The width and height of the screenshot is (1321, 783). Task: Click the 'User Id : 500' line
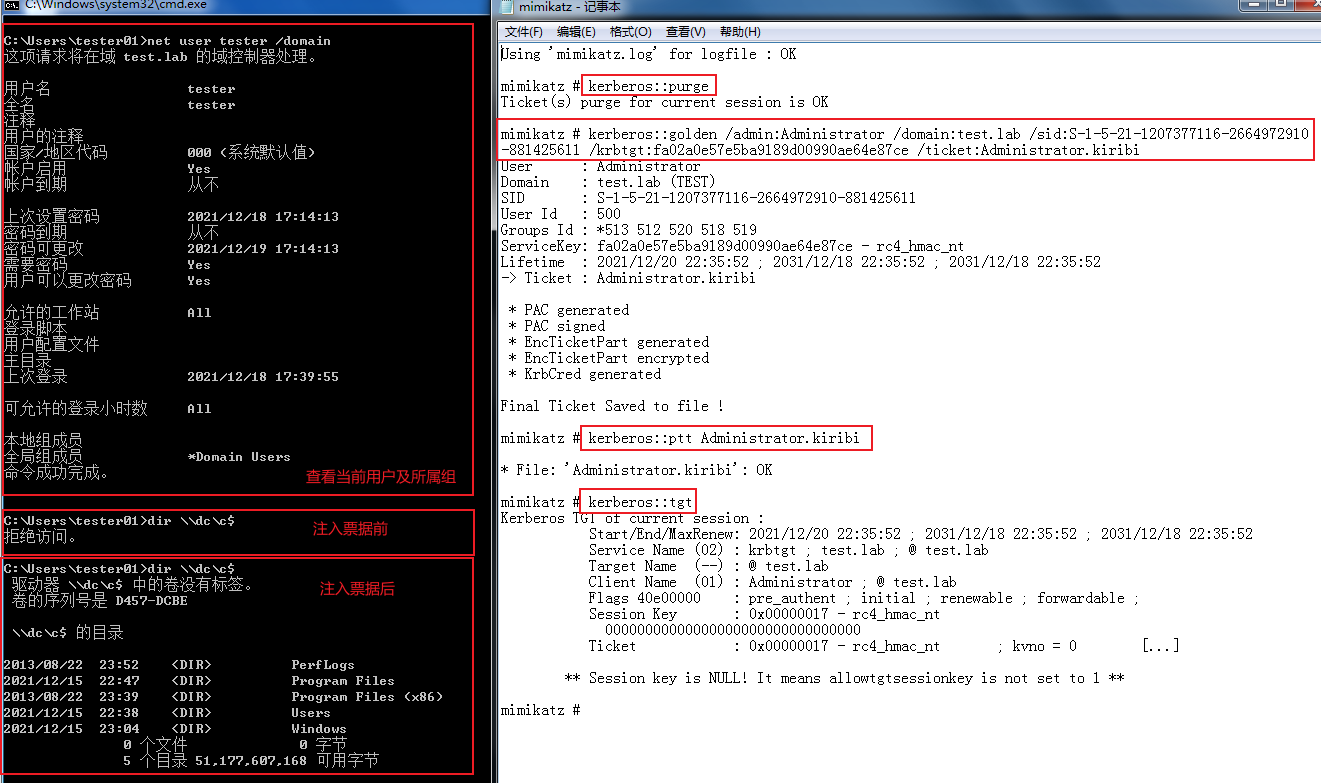[x=560, y=214]
